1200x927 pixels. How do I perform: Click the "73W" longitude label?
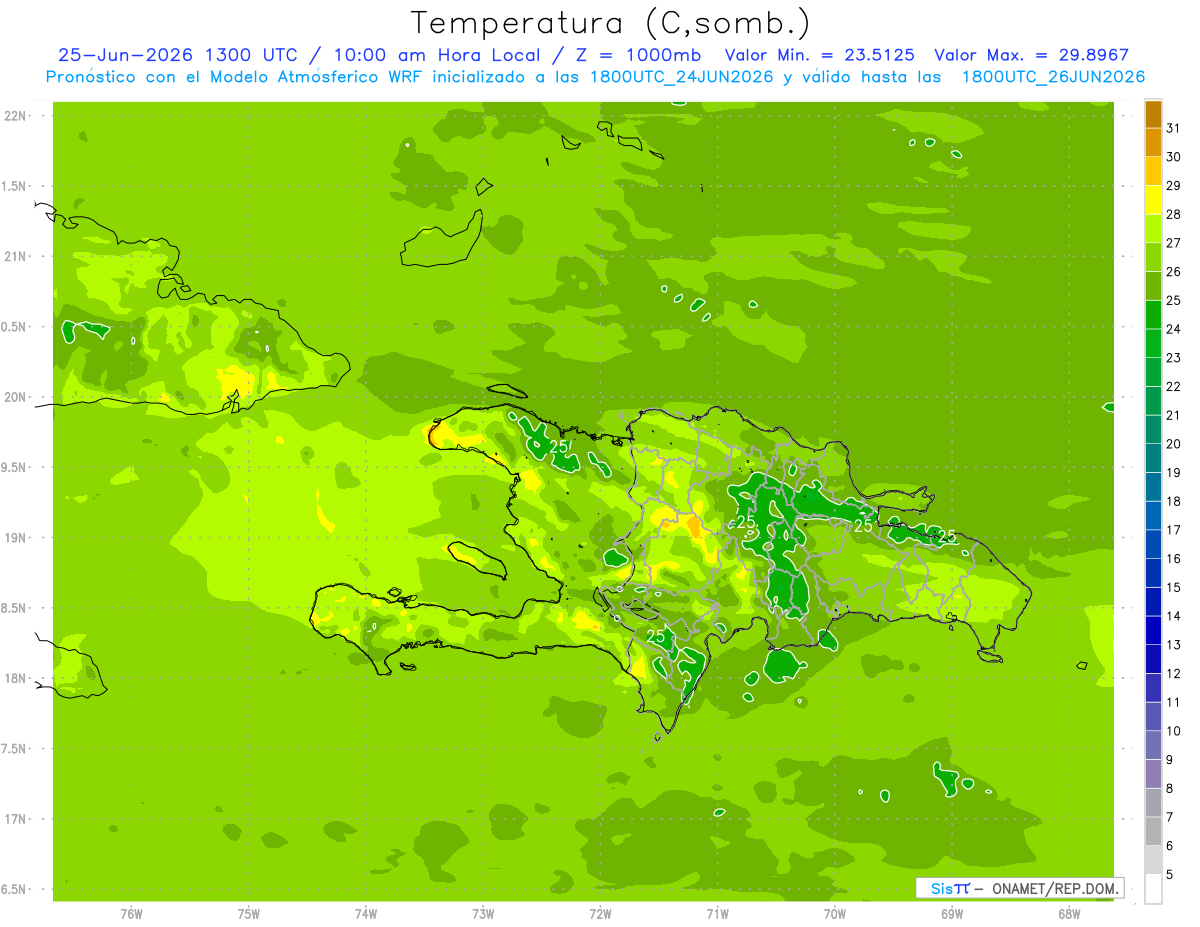[x=483, y=914]
